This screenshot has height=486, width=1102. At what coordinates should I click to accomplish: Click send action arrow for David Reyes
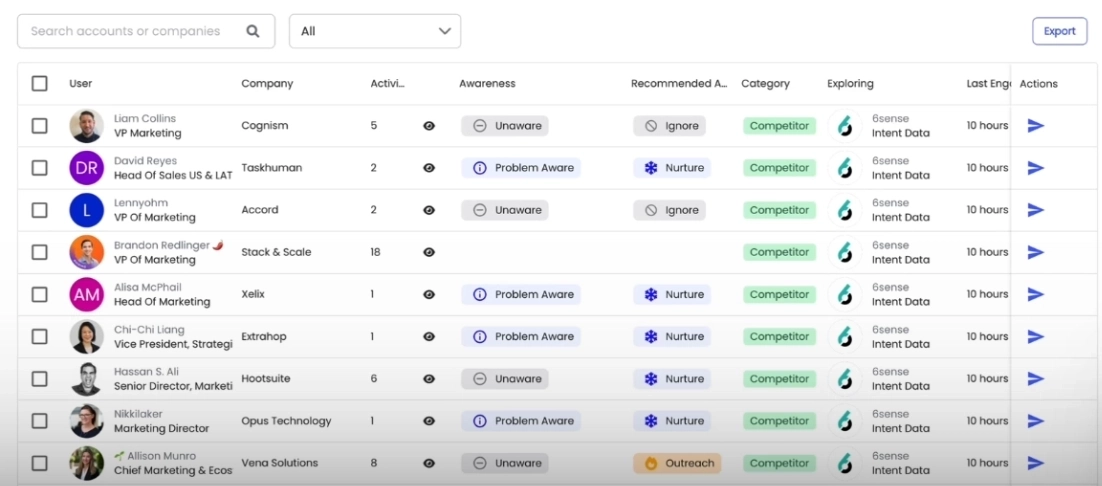(x=1035, y=168)
